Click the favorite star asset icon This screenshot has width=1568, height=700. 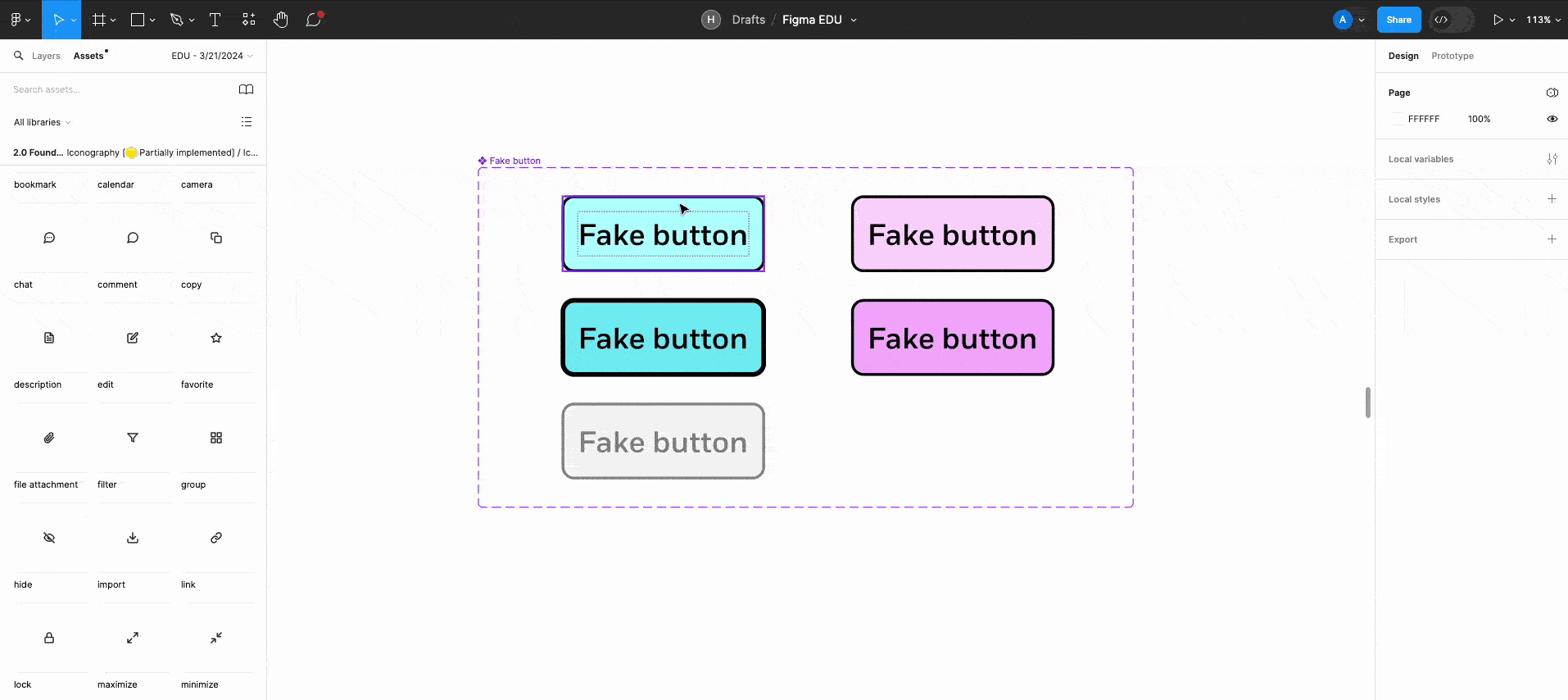(x=216, y=338)
